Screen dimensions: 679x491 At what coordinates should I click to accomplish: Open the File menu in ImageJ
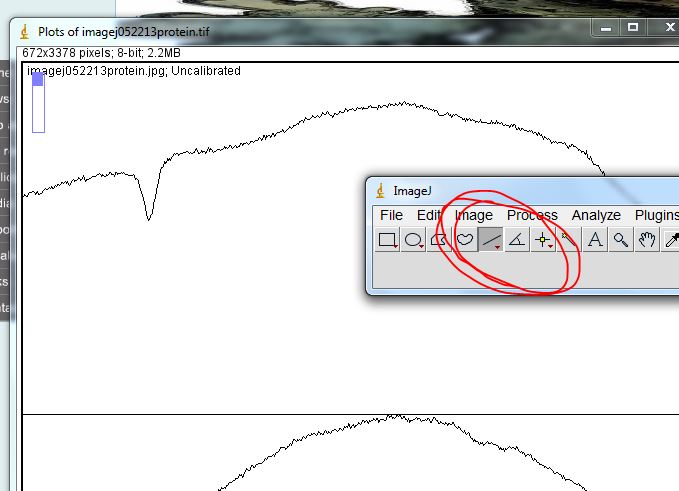point(391,215)
